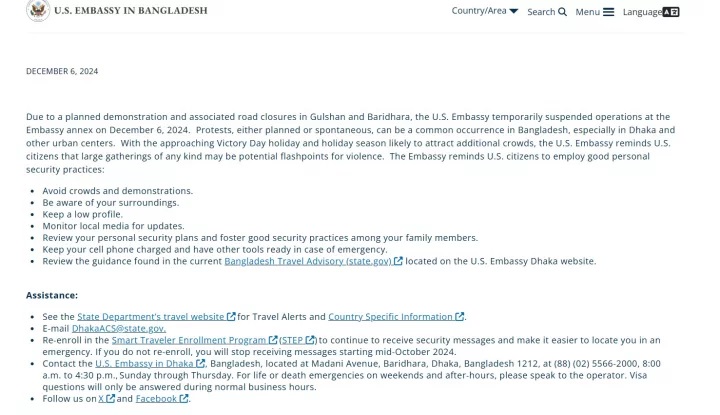Click the U.S. Embassy in Bangladesh title
Image resolution: width=720 pixels, height=415 pixels.
131,11
